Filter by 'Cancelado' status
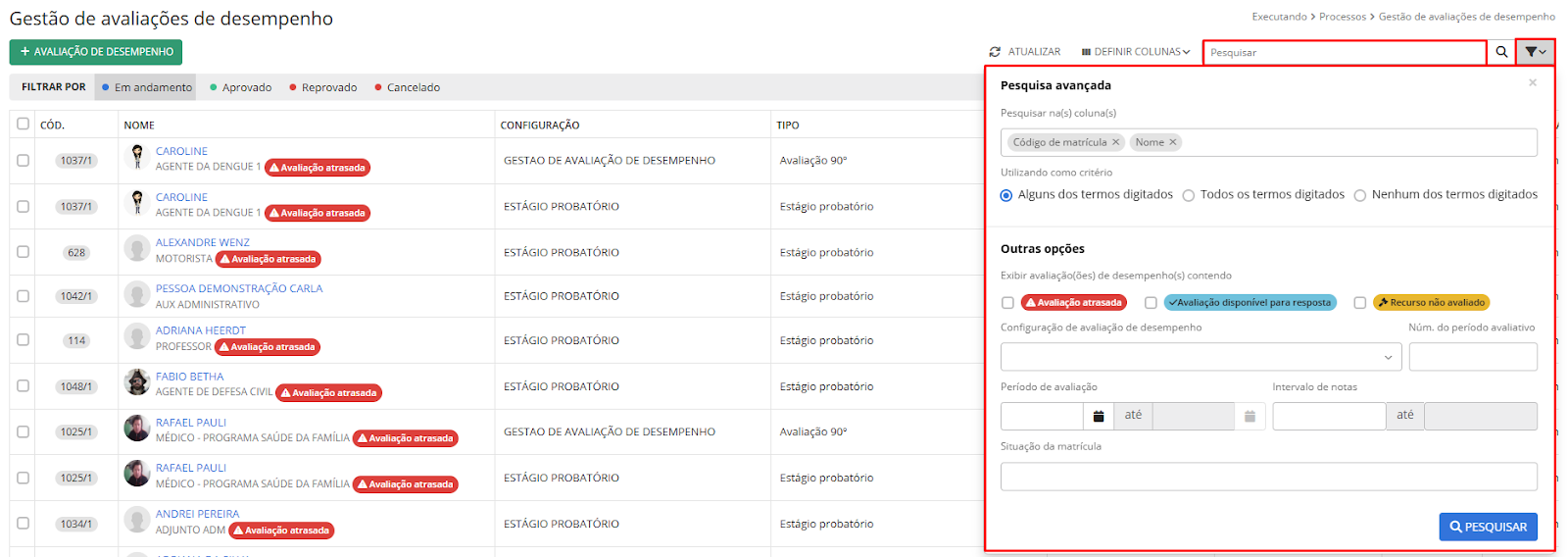This screenshot has width=1568, height=557. point(407,87)
